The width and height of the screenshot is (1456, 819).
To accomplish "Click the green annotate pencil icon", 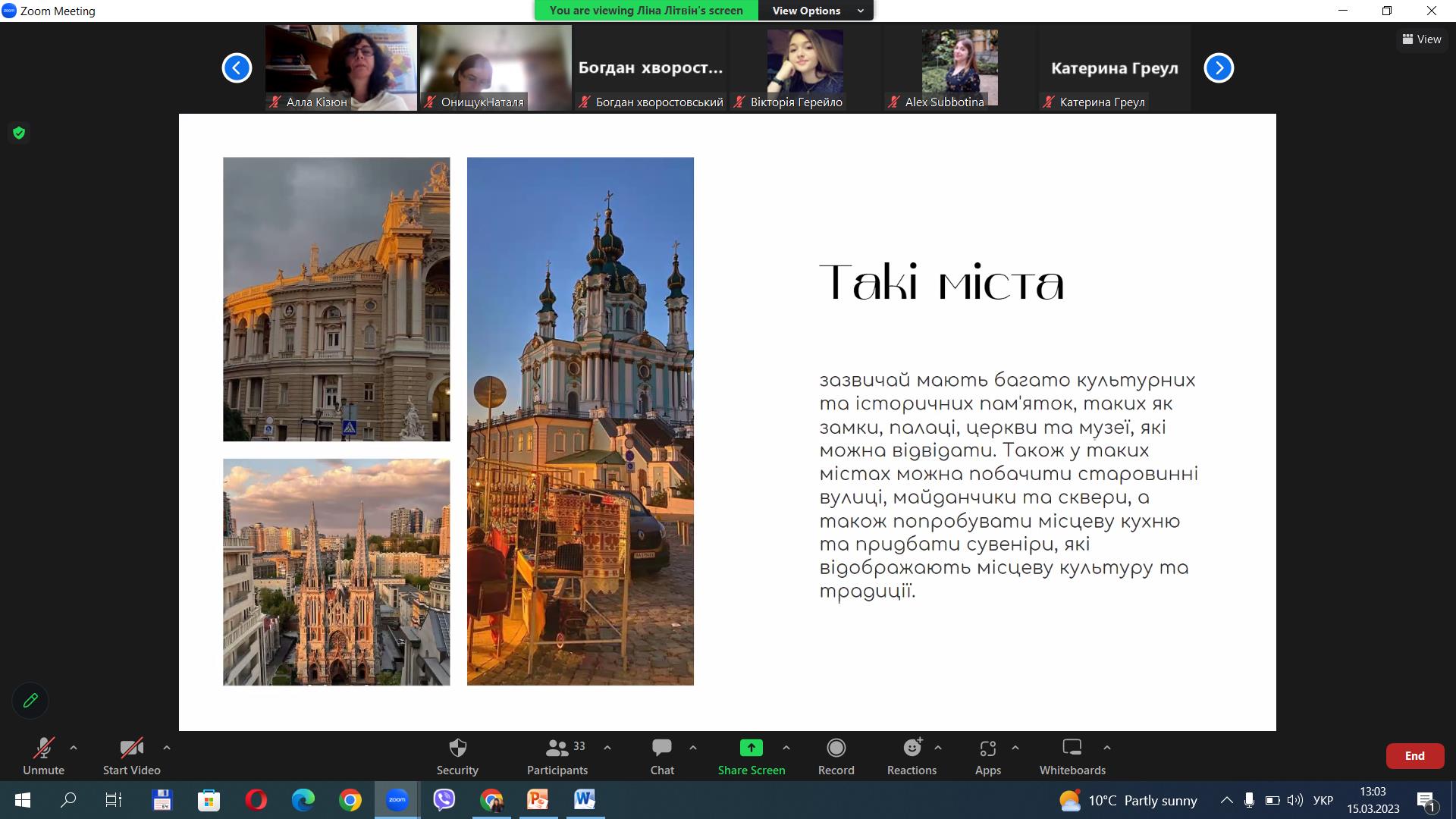I will pos(30,701).
